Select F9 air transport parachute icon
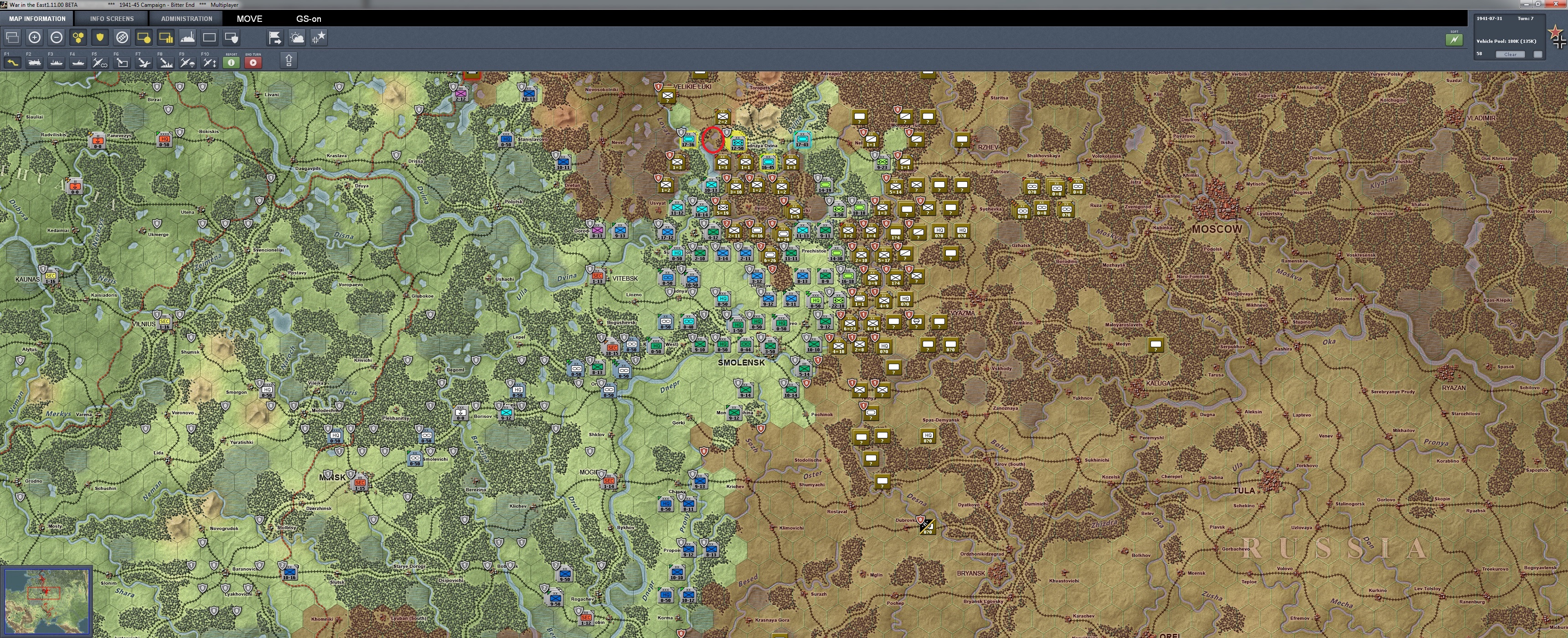This screenshot has width=1568, height=638. click(x=187, y=62)
